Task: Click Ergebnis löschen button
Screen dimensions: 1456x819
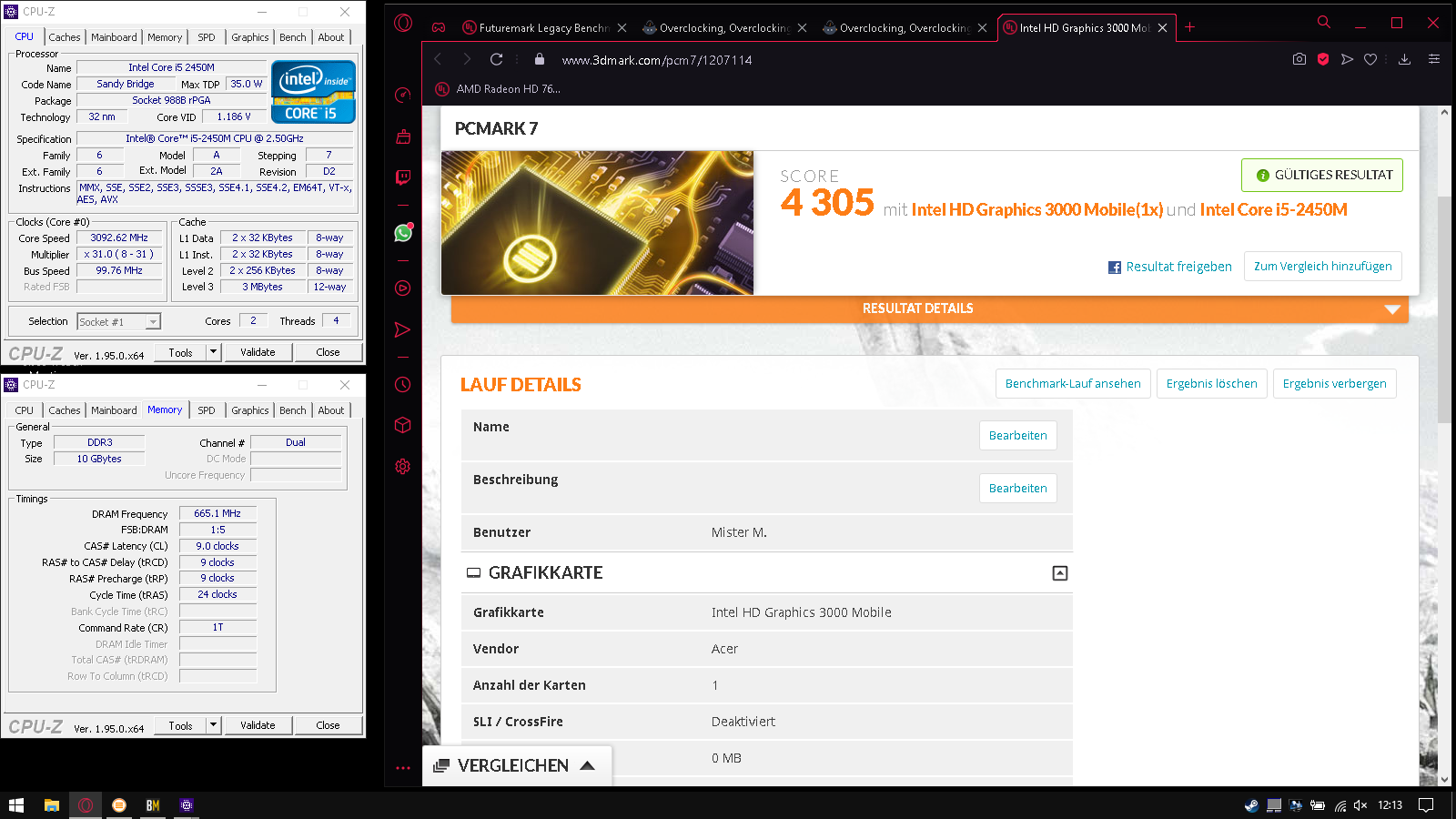Action: click(x=1212, y=383)
